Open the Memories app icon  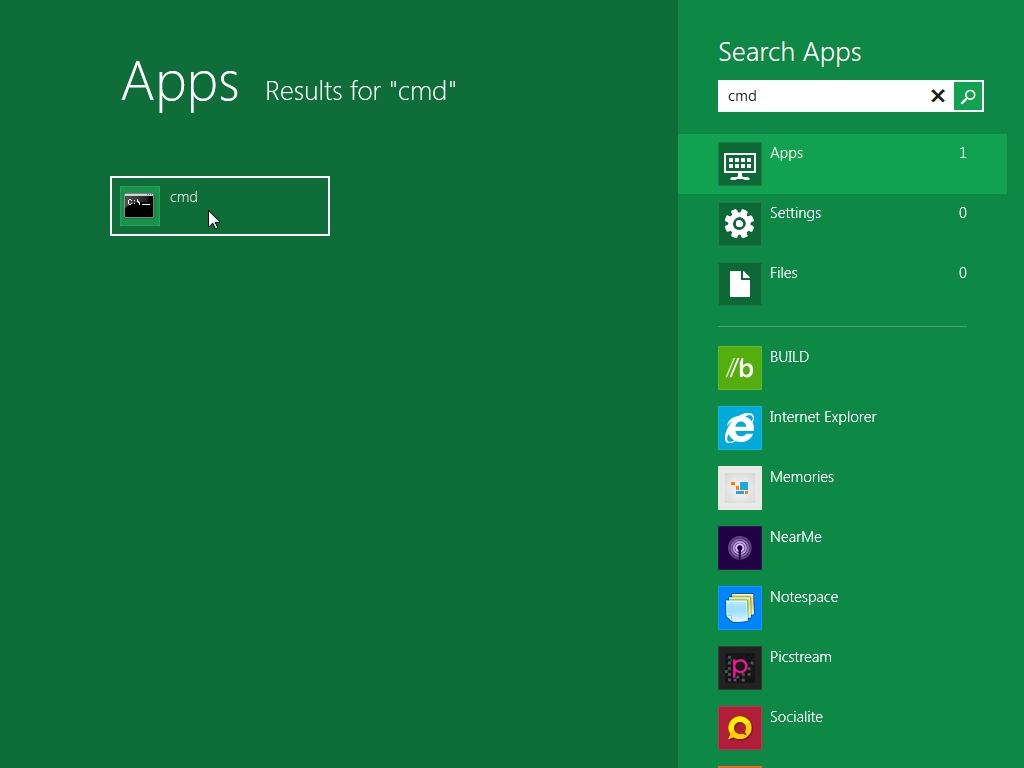(740, 488)
